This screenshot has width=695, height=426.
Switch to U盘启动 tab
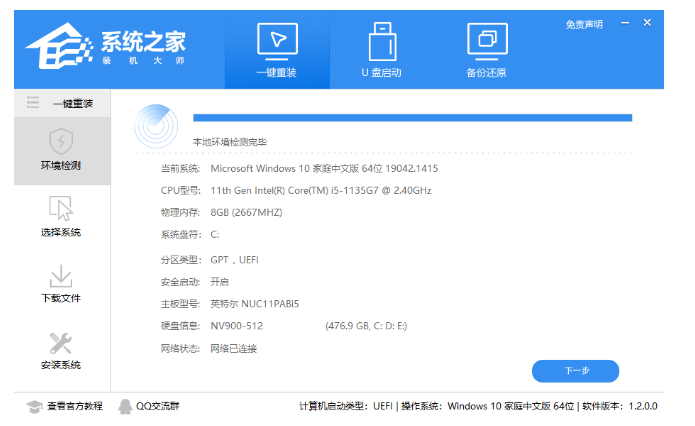coord(382,50)
